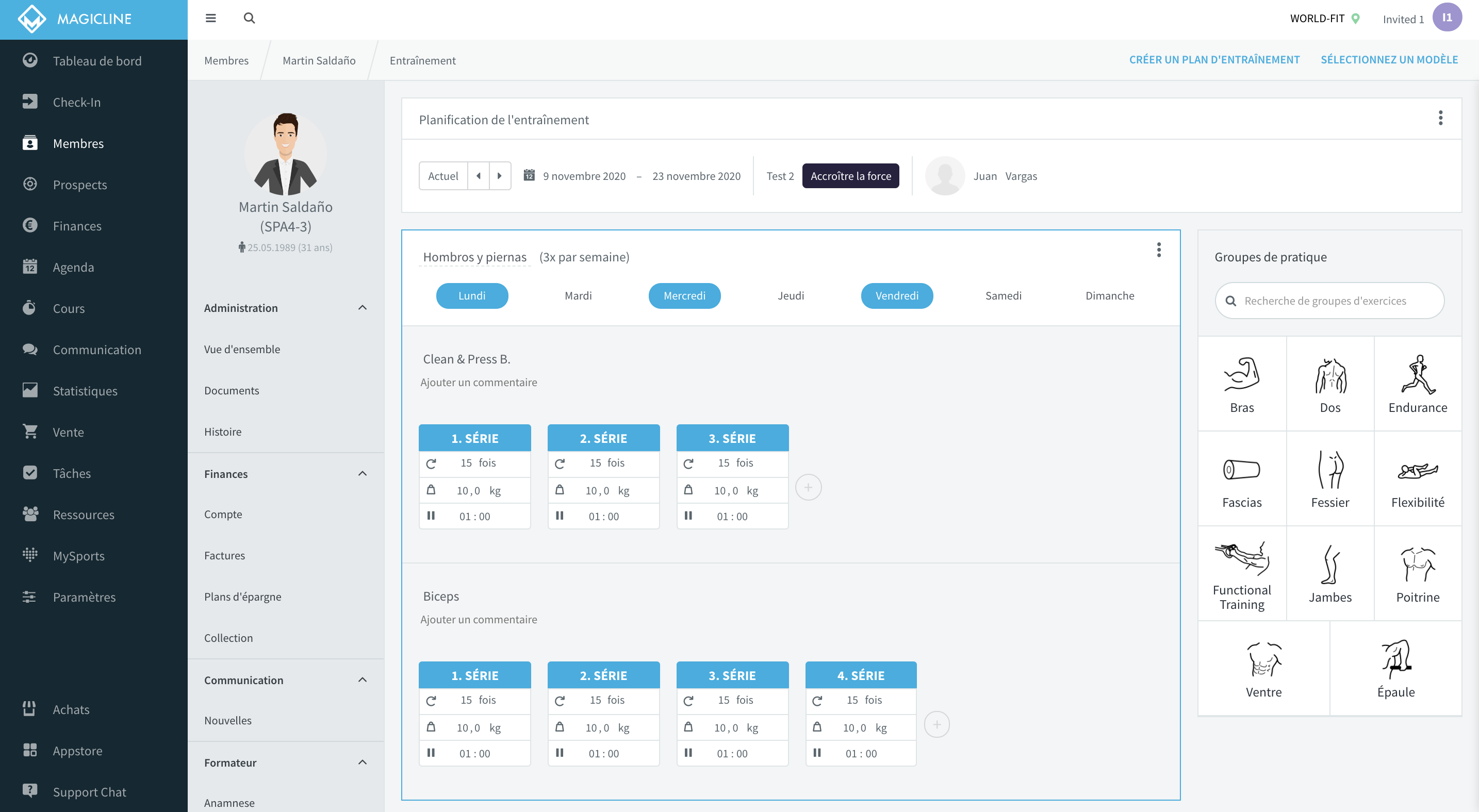The image size is (1479, 812).
Task: Activate Samedi for the training plan
Action: pos(1003,295)
